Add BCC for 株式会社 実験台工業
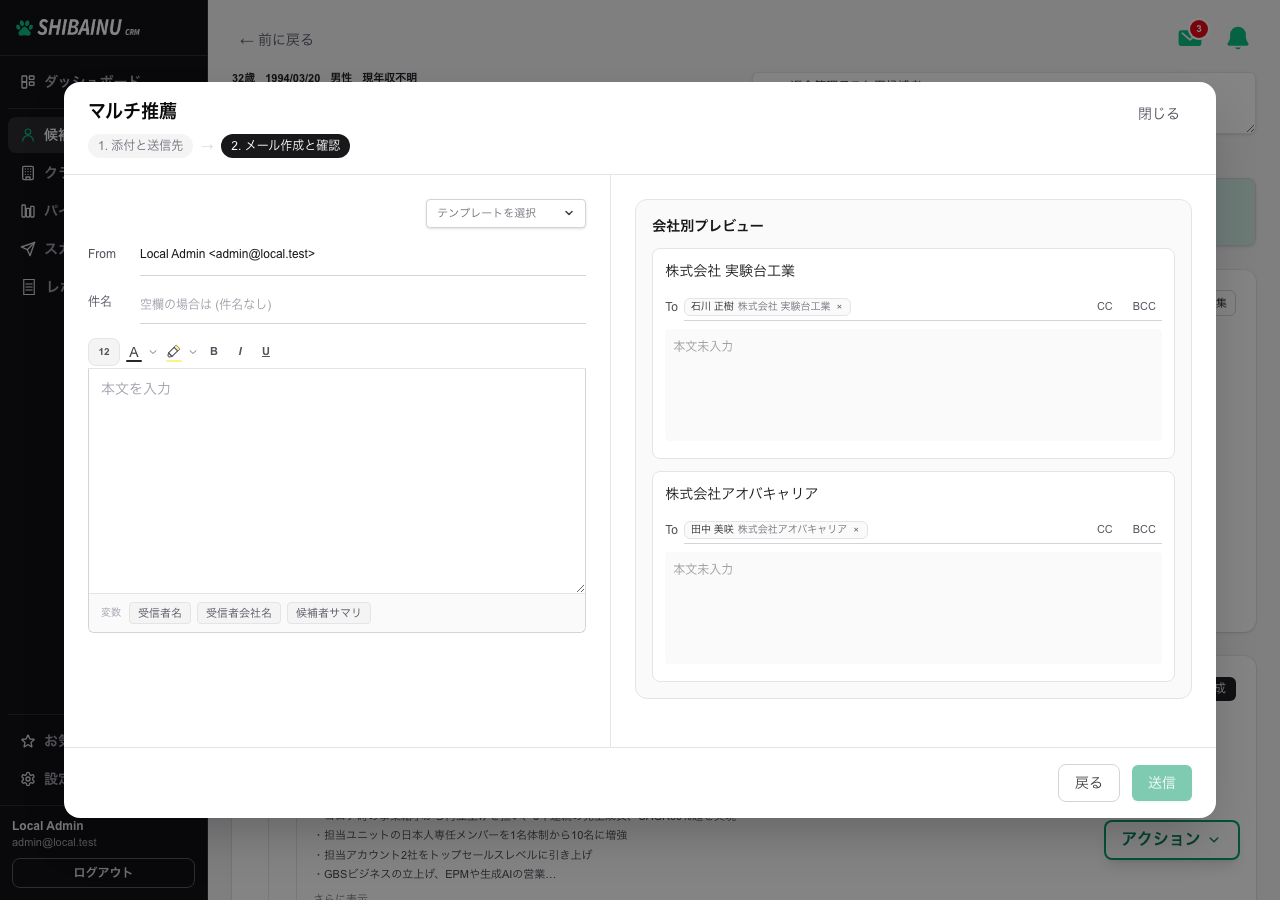1280x900 pixels. 1144,307
